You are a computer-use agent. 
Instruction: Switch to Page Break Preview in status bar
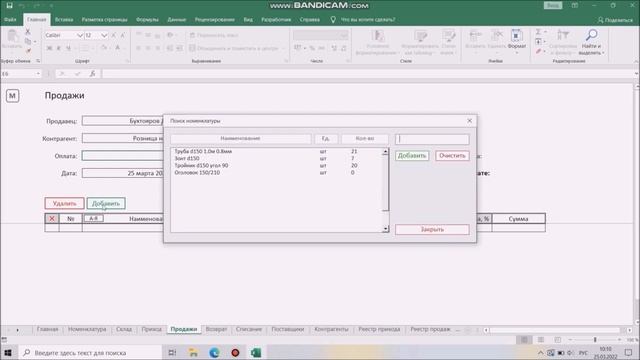pyautogui.click(x=558, y=340)
